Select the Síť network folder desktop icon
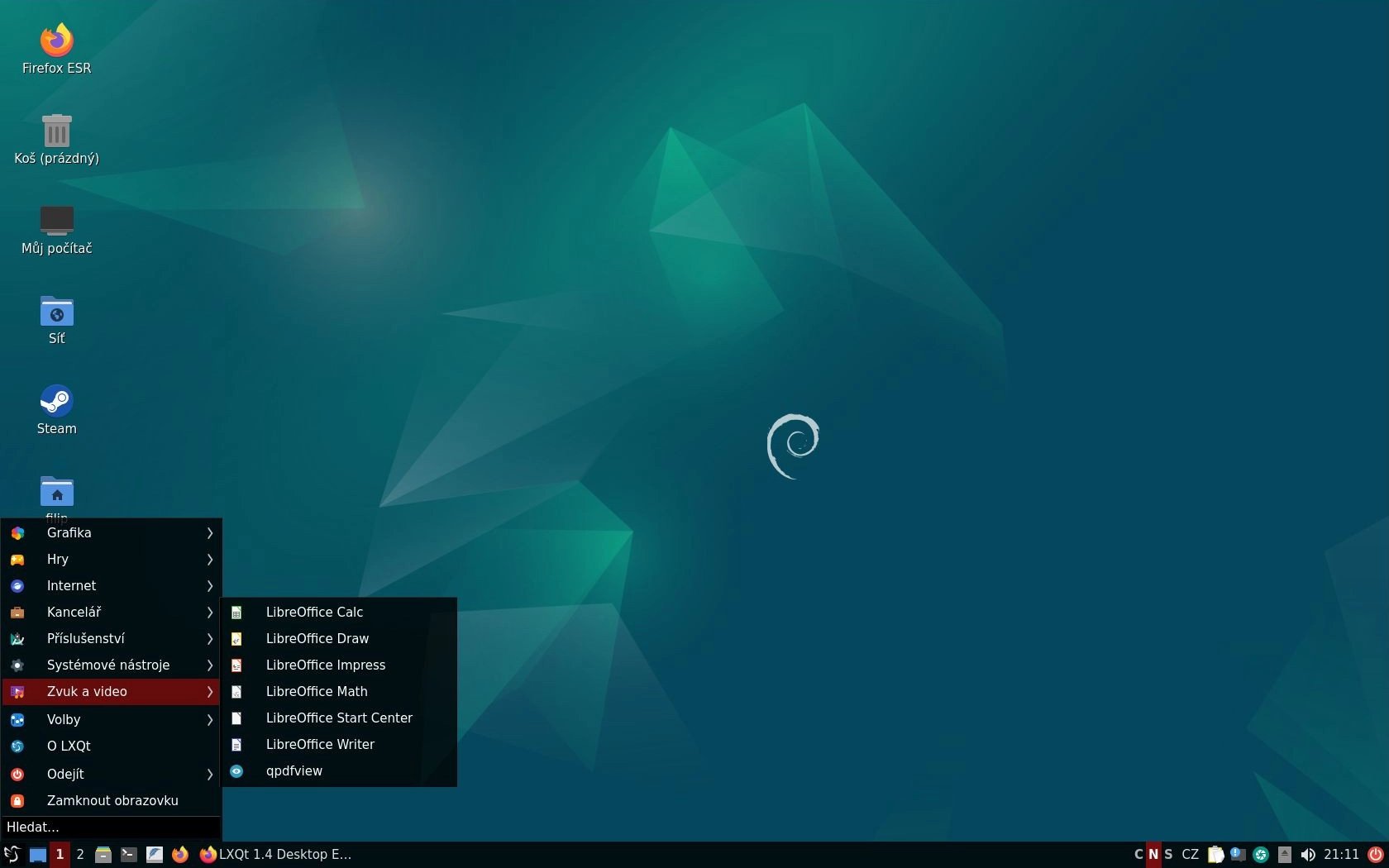This screenshot has height=868, width=1389. click(x=56, y=319)
